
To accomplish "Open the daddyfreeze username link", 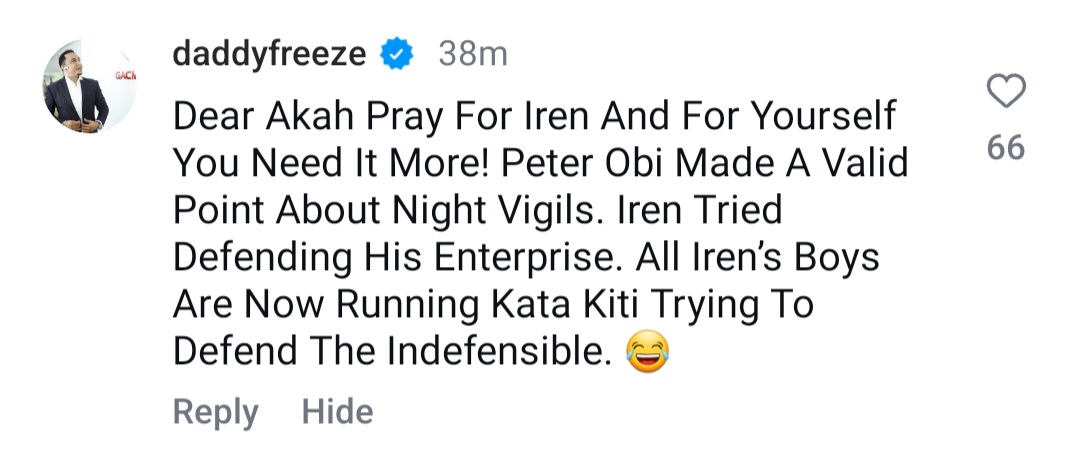I will (269, 54).
